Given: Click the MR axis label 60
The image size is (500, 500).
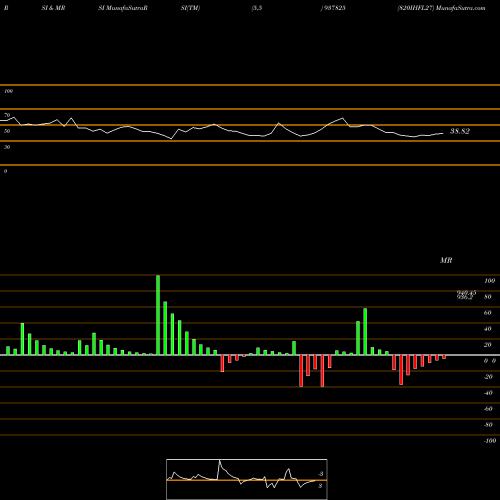Looking at the screenshot, I should coord(488,313).
